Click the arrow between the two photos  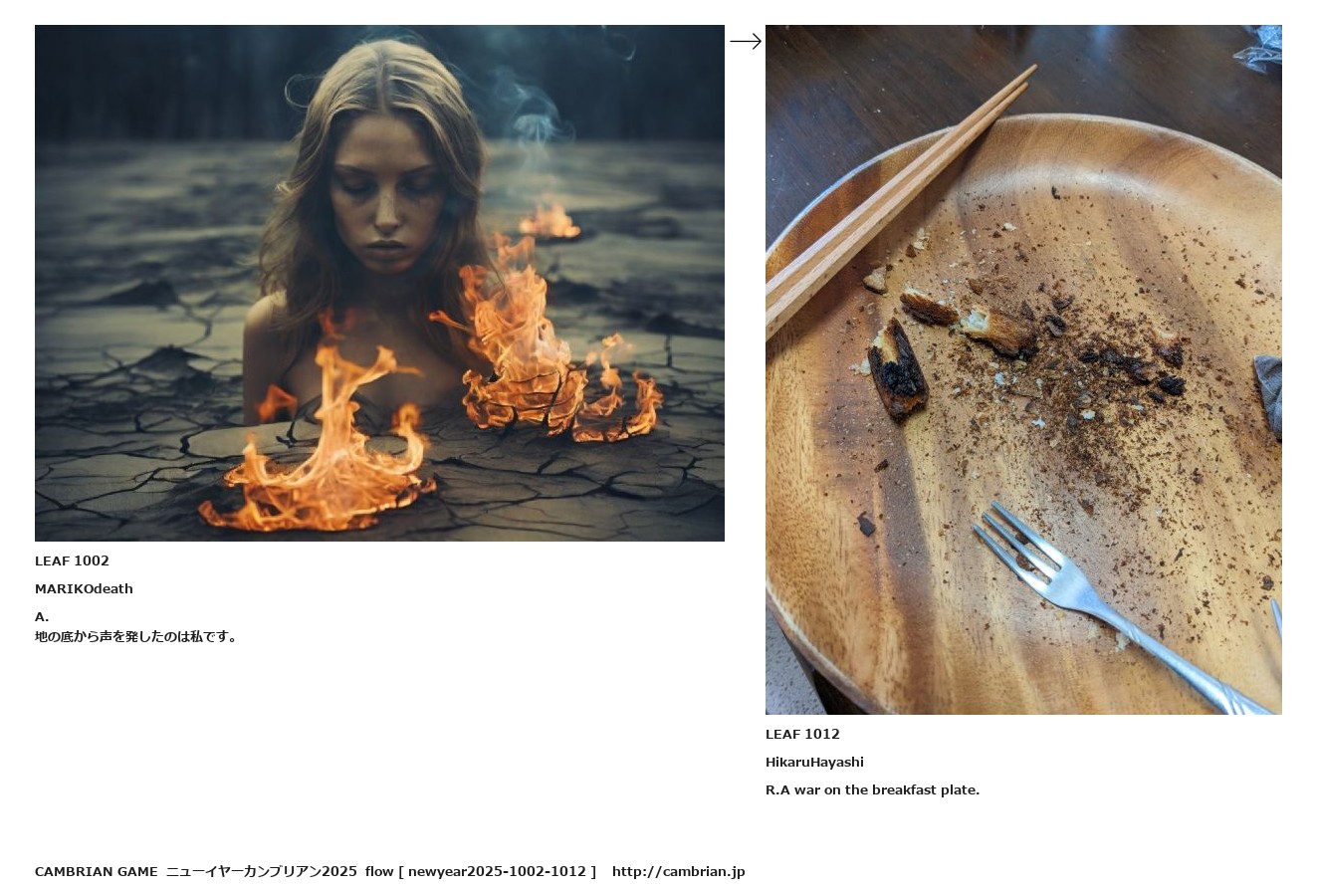pyautogui.click(x=746, y=41)
